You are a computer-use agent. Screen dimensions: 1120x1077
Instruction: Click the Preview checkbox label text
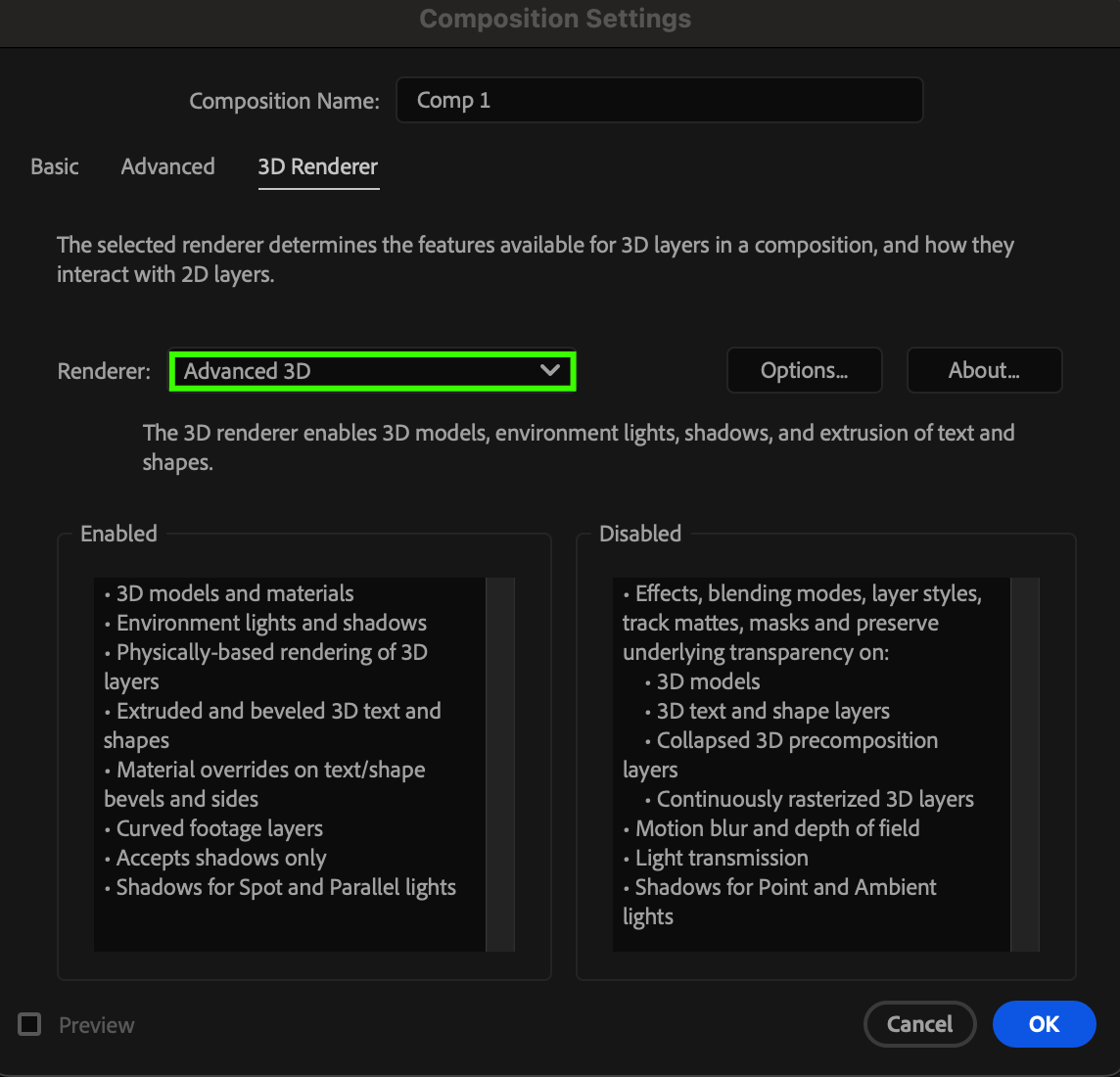coord(96,1025)
